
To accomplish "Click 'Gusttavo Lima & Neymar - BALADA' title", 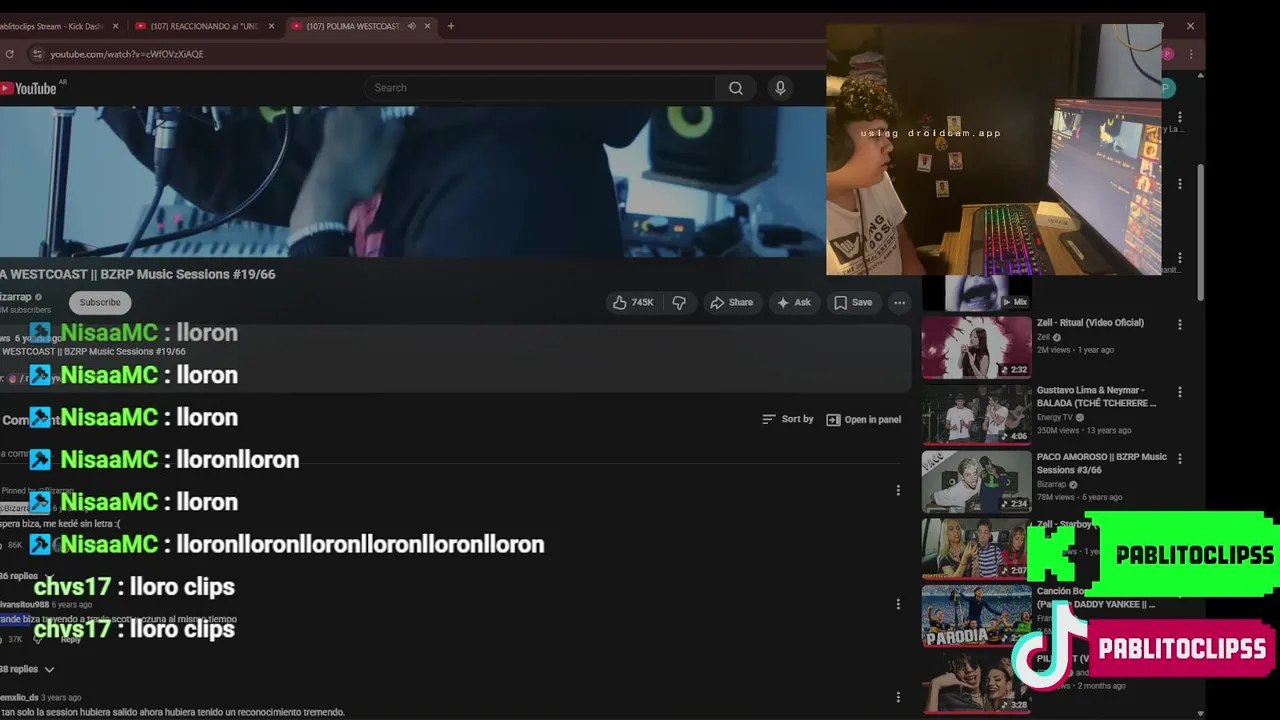I will click(x=1097, y=396).
